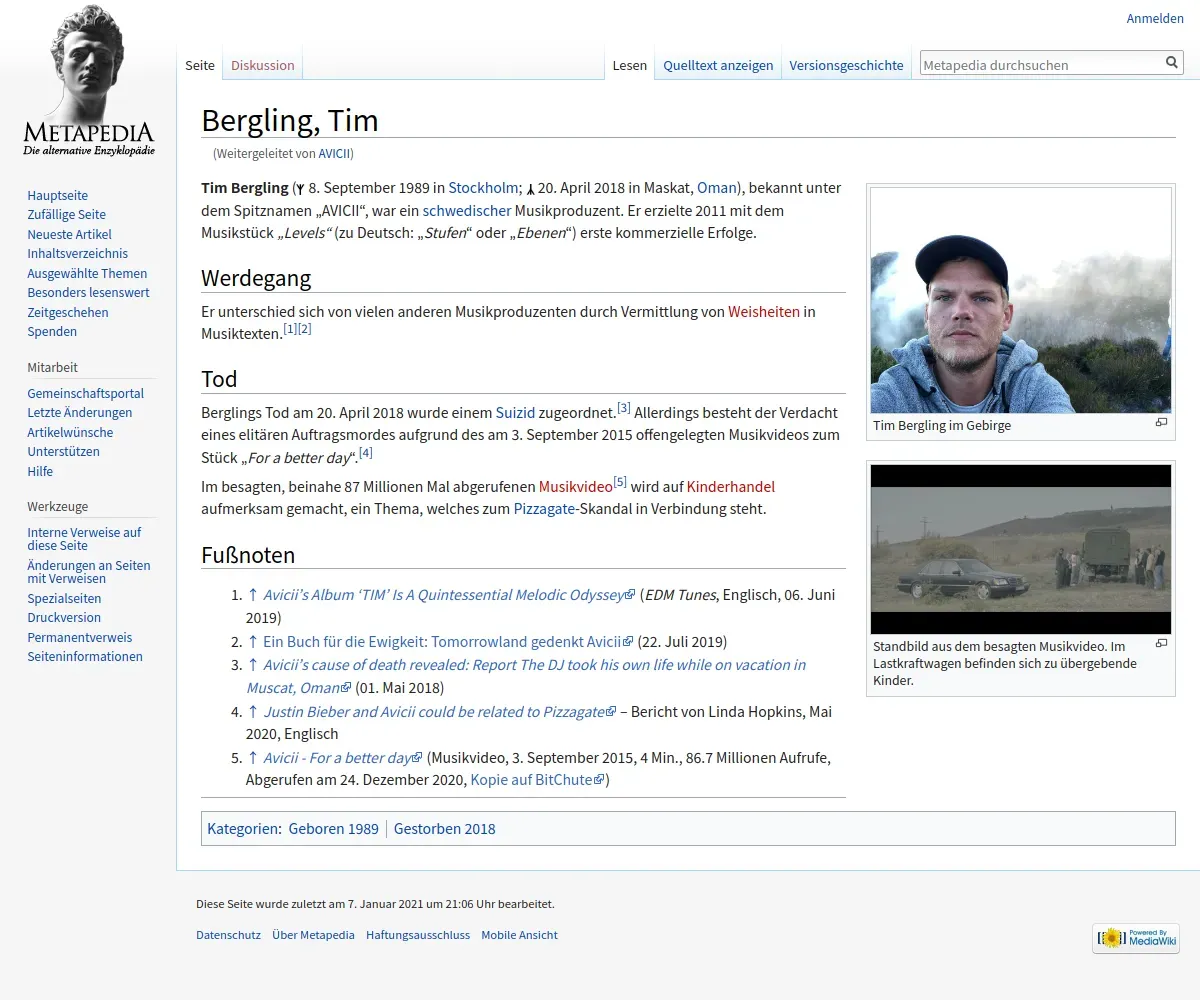Jump back via footnote 3 up arrow
1200x1000 pixels.
coord(253,665)
